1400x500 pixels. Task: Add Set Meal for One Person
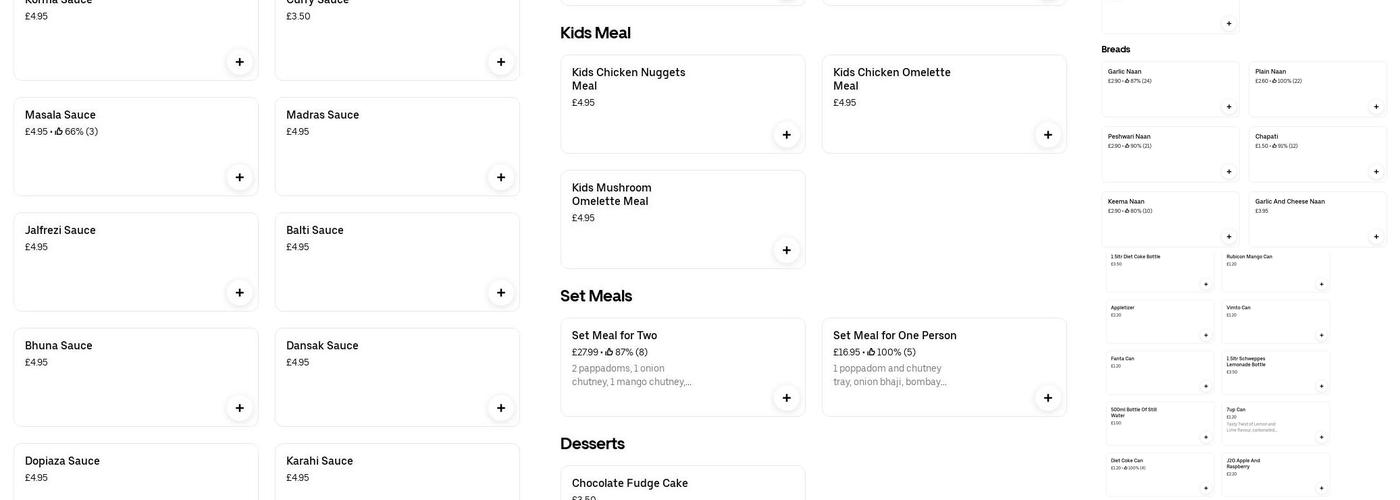click(x=1048, y=398)
